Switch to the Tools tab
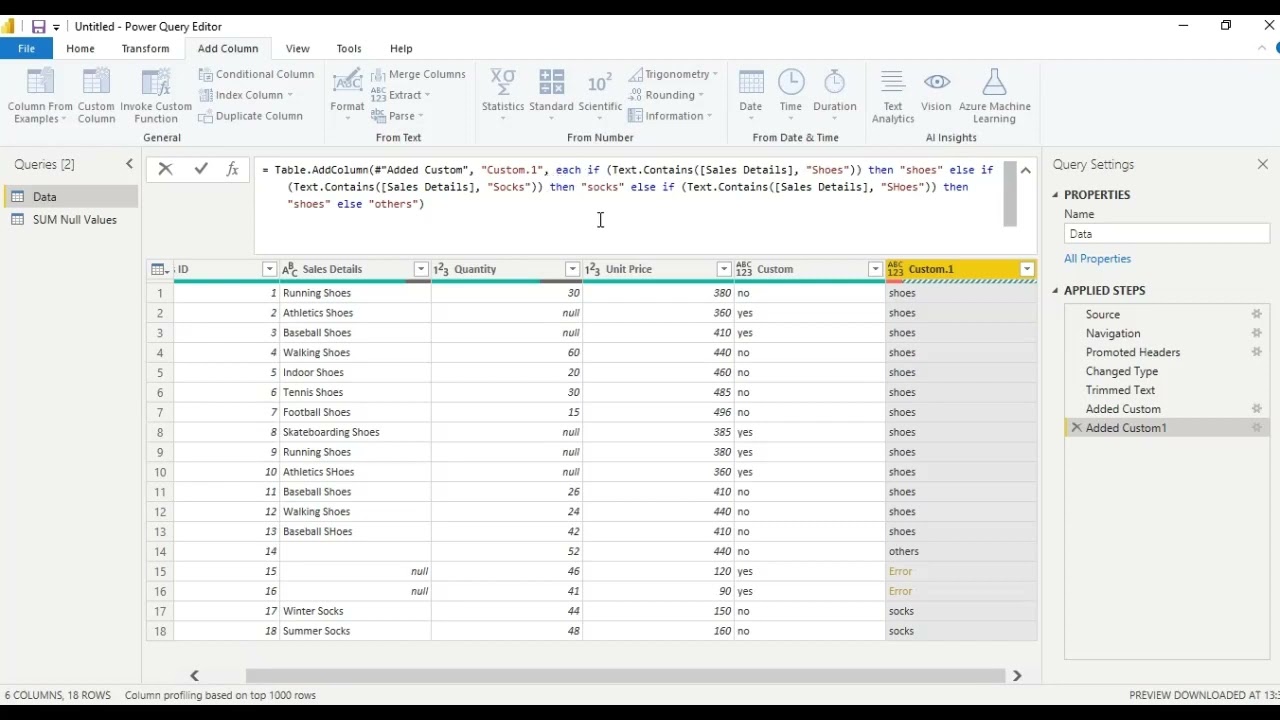 click(349, 48)
